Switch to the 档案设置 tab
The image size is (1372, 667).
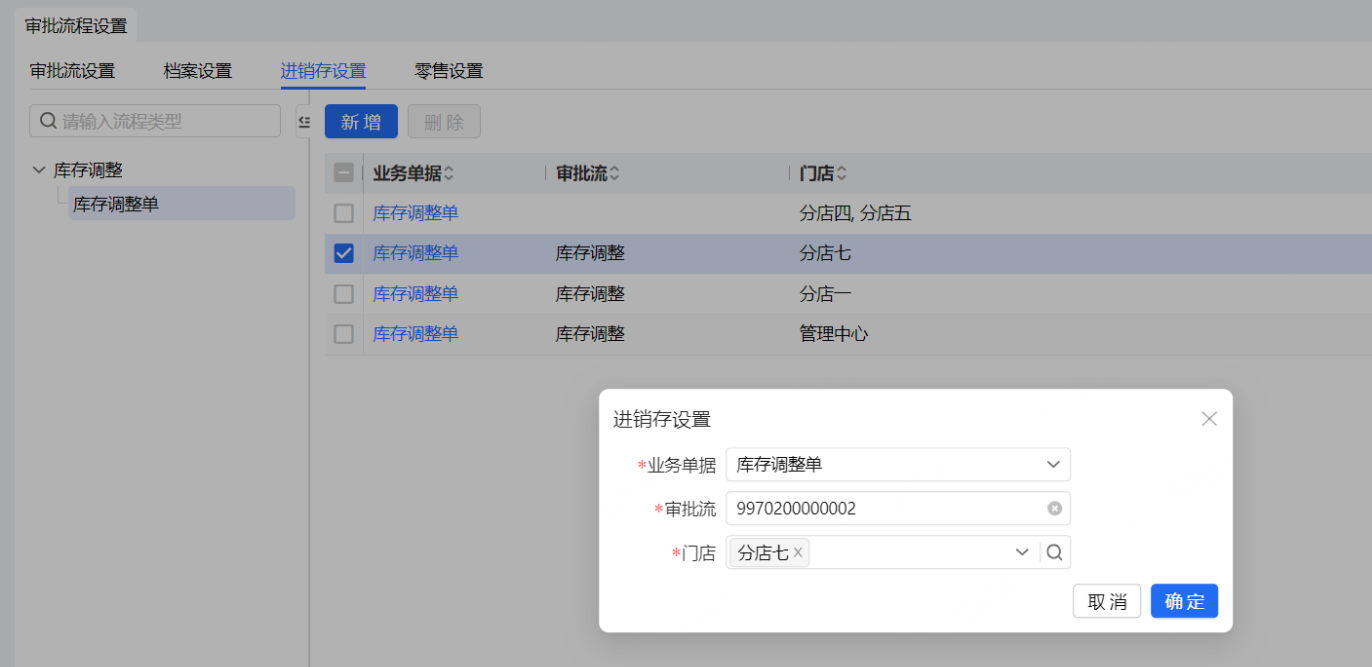point(198,71)
